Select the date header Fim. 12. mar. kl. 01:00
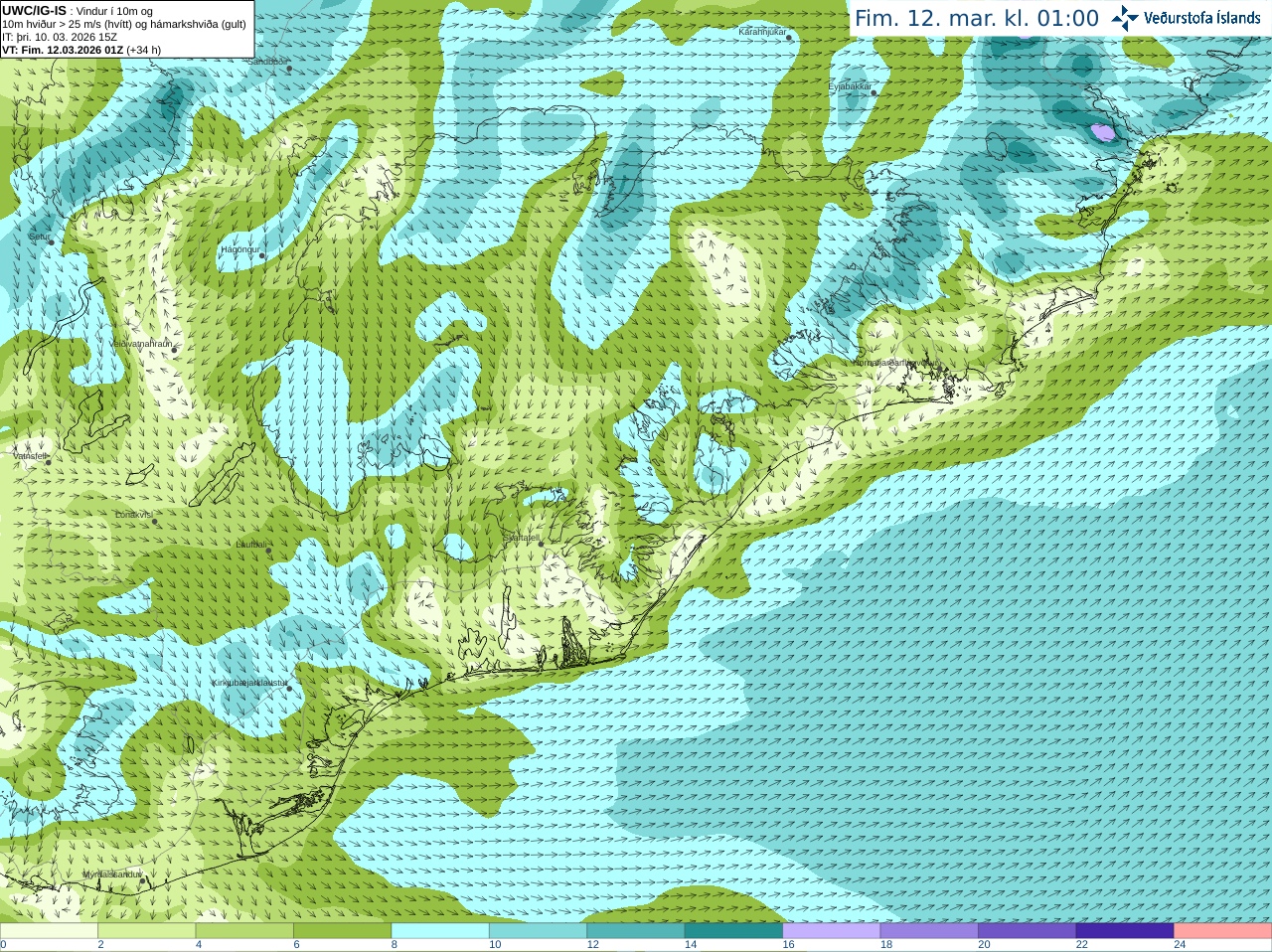Image resolution: width=1272 pixels, height=952 pixels. [977, 19]
